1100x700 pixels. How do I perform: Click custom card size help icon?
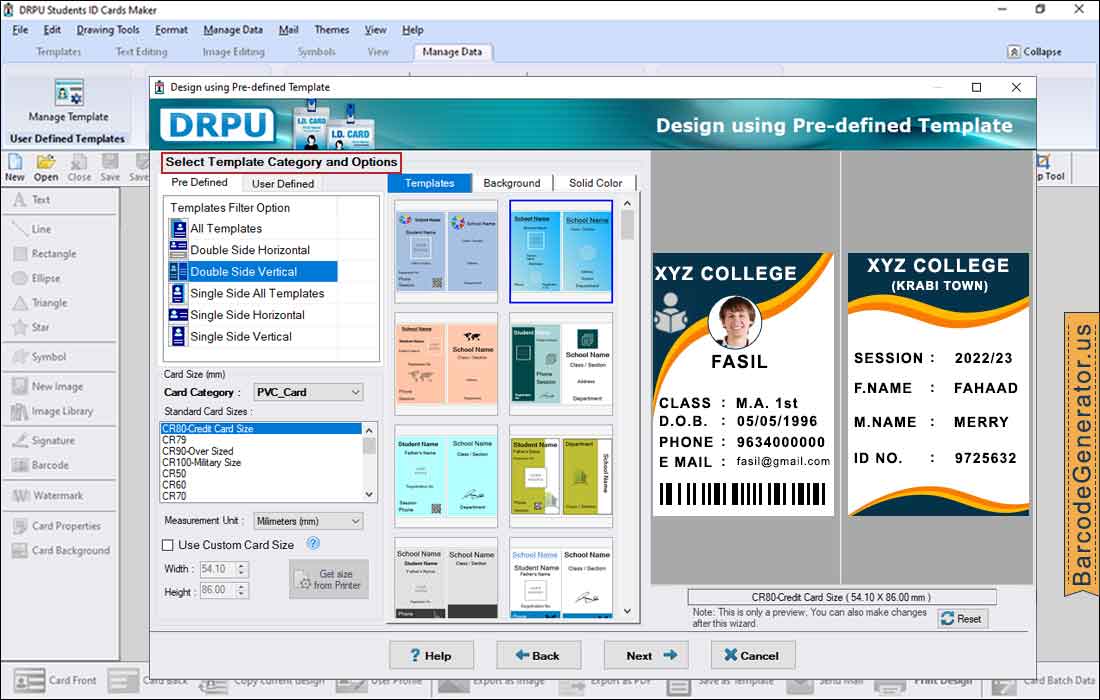313,544
